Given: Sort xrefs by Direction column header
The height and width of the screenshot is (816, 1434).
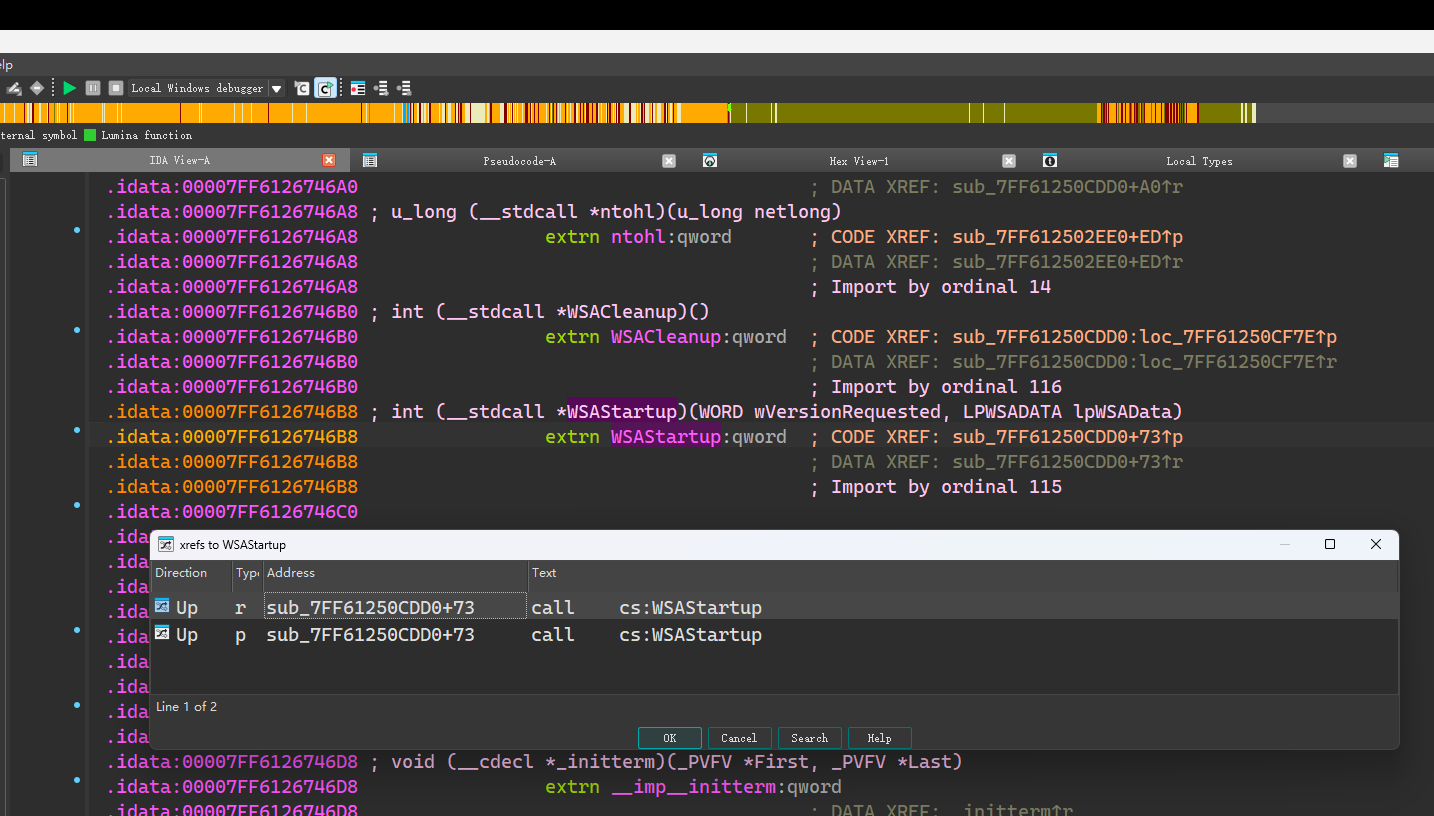Looking at the screenshot, I should [x=181, y=573].
